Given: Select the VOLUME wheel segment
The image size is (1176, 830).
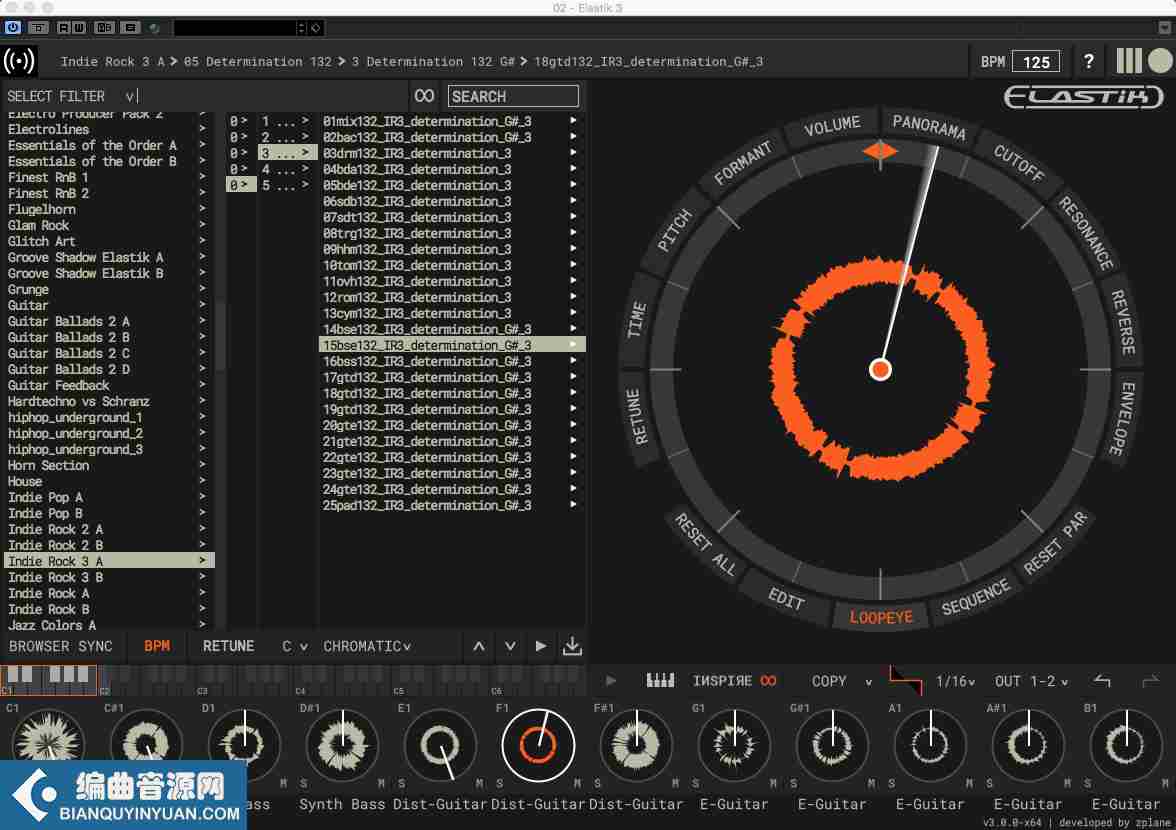Looking at the screenshot, I should pos(832,126).
